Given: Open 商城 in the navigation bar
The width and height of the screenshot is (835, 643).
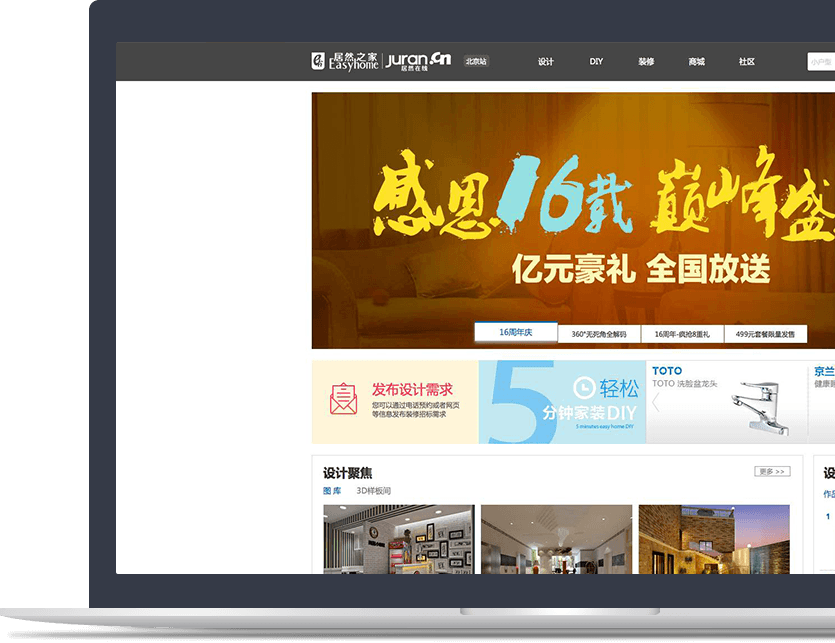Looking at the screenshot, I should [x=696, y=62].
